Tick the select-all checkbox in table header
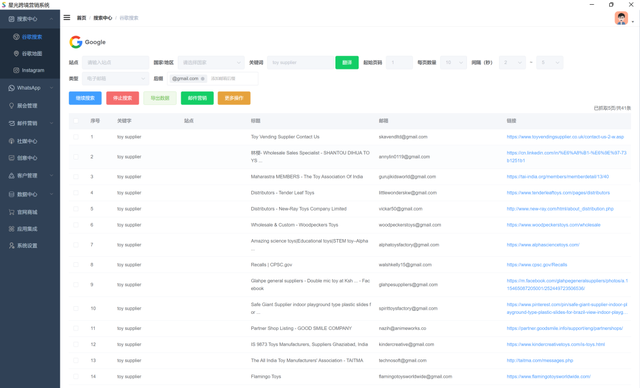The width and height of the screenshot is (640, 388). (x=76, y=121)
